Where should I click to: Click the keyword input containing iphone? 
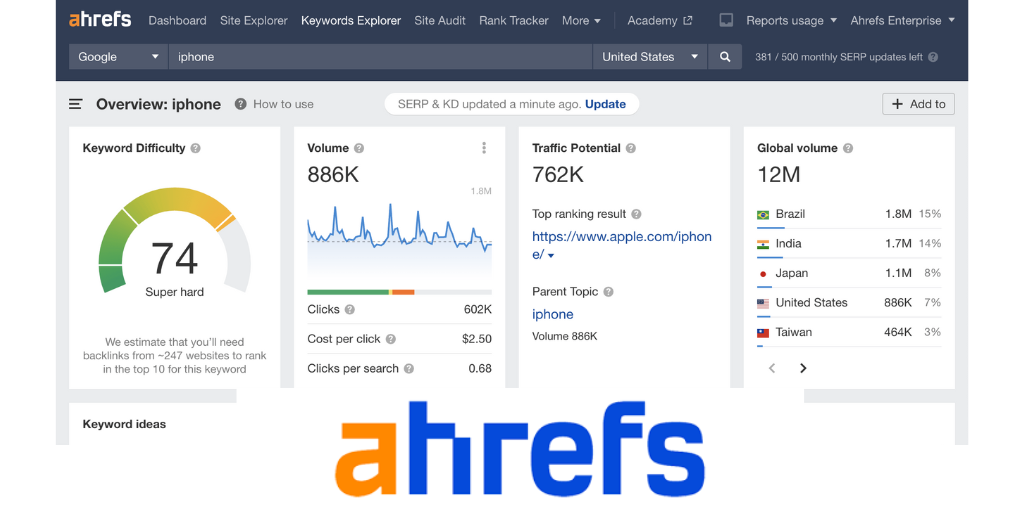(x=380, y=57)
